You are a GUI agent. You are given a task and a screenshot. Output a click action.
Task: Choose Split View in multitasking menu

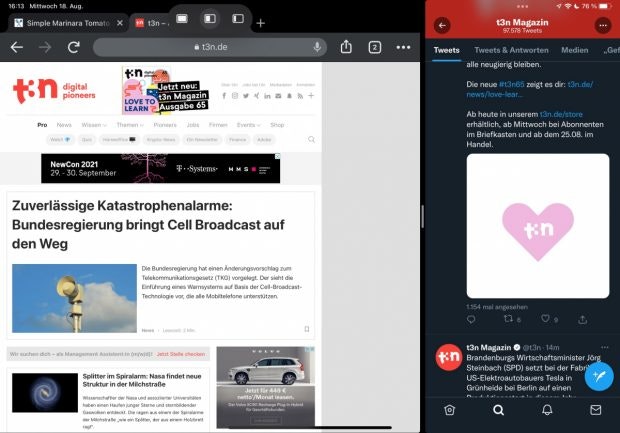[210, 19]
